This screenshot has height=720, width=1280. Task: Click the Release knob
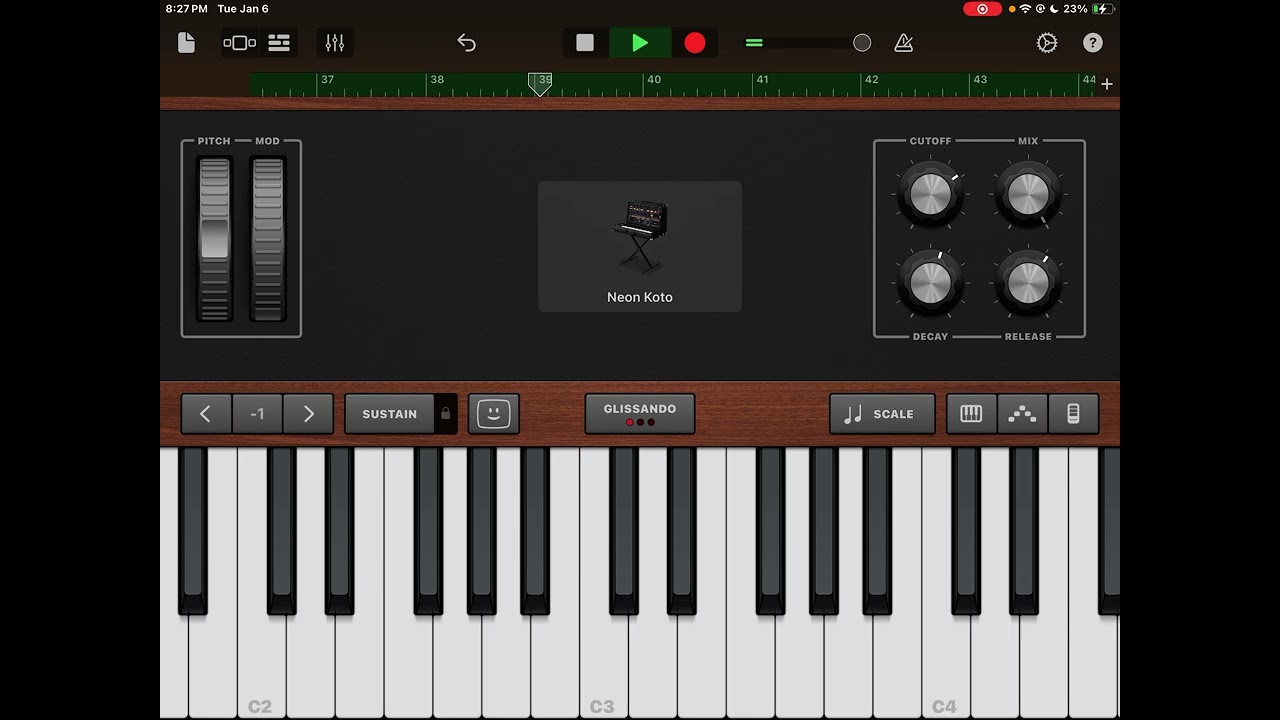coord(1028,283)
